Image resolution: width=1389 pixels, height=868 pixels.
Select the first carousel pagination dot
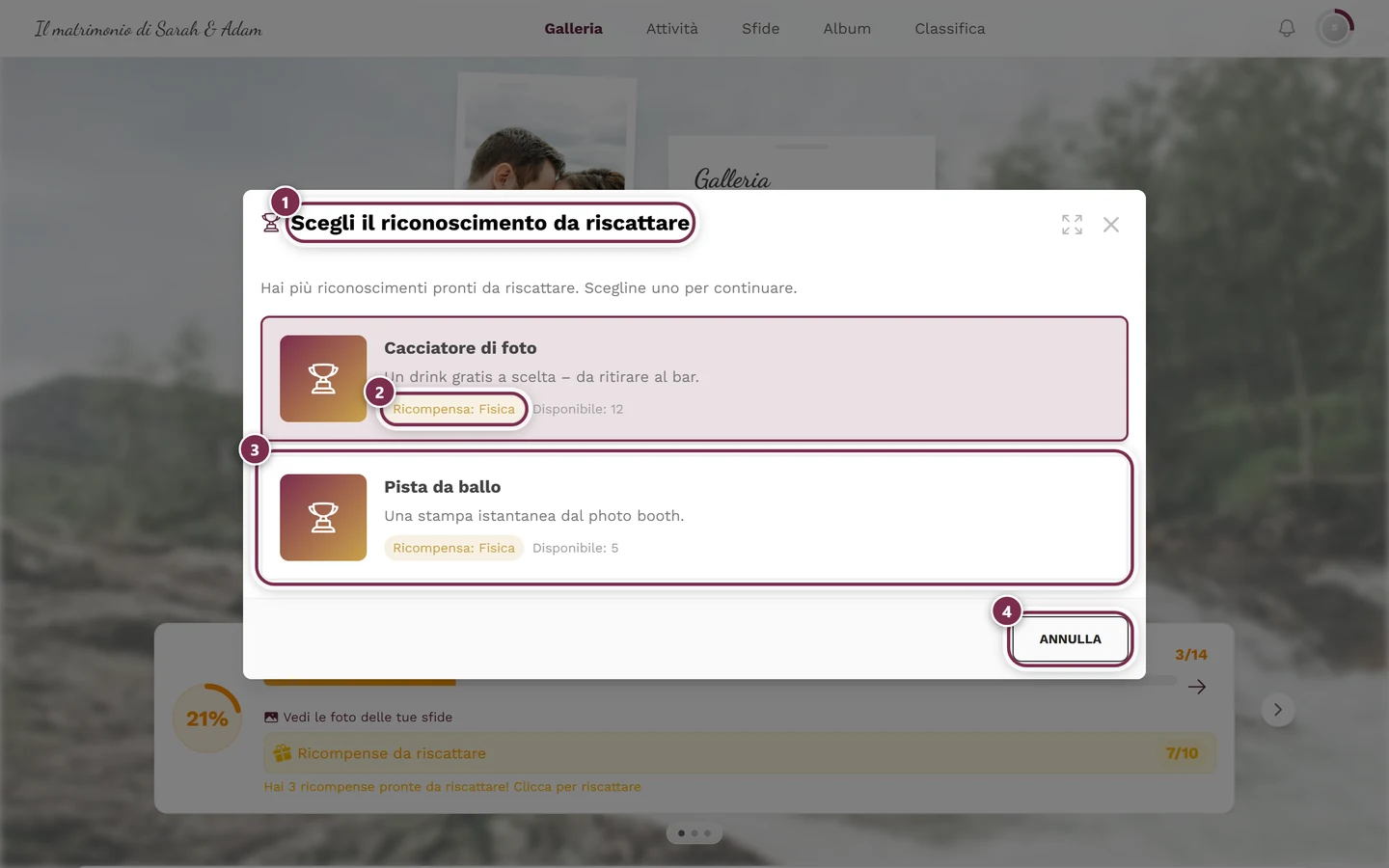(x=682, y=833)
